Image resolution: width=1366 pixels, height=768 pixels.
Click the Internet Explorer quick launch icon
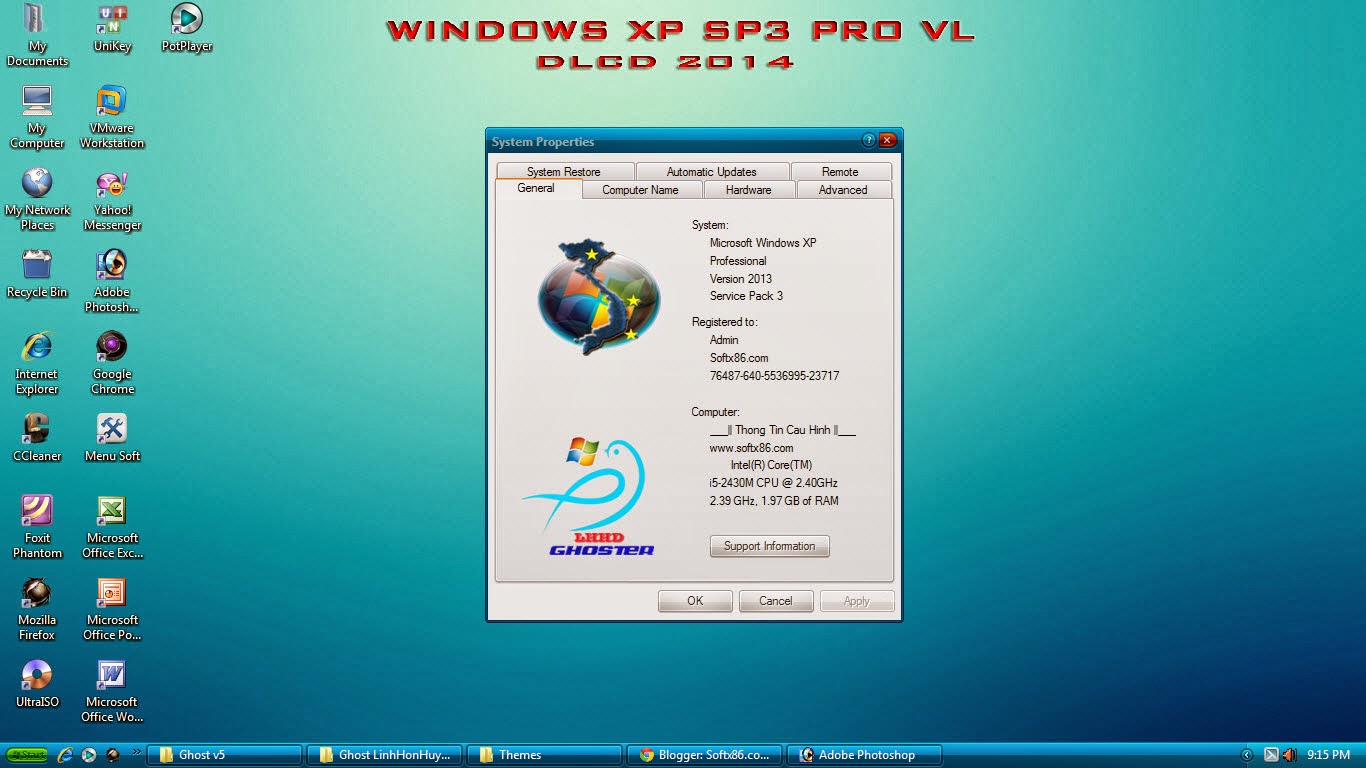coord(66,755)
